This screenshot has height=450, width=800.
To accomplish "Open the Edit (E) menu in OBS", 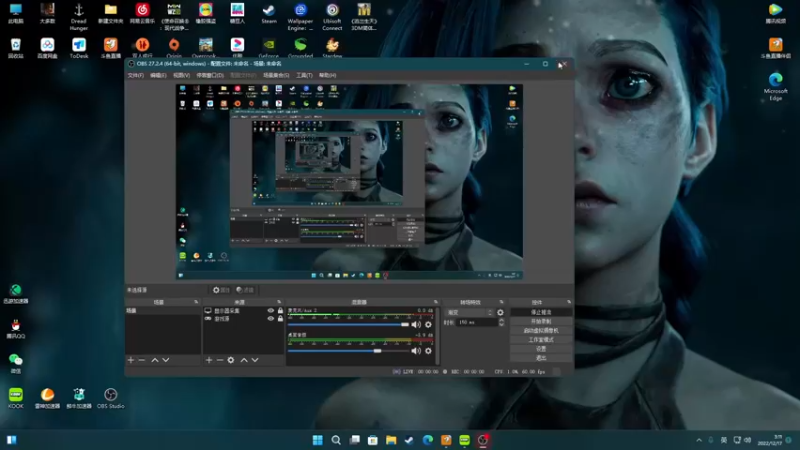I will coord(158,75).
